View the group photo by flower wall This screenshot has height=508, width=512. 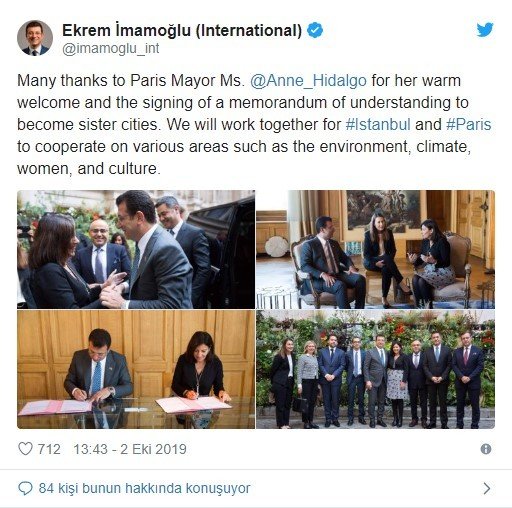coord(376,369)
